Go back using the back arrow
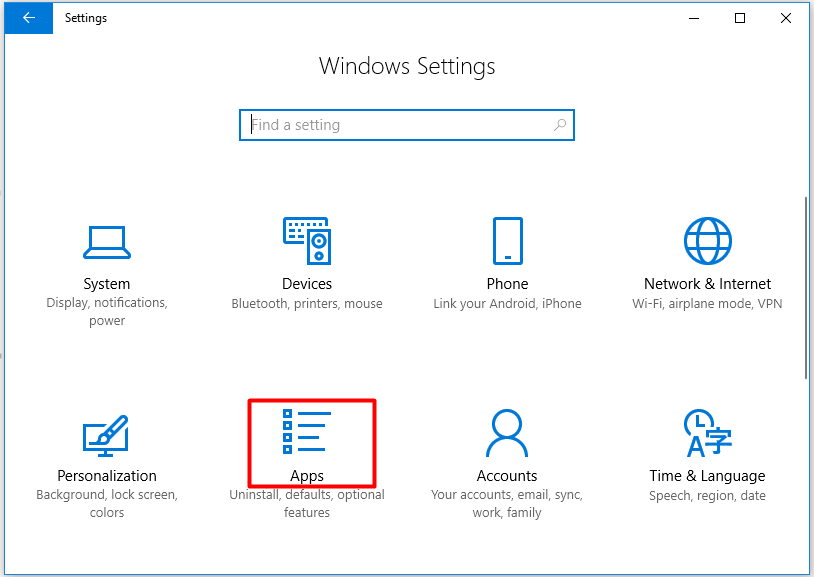 click(27, 18)
